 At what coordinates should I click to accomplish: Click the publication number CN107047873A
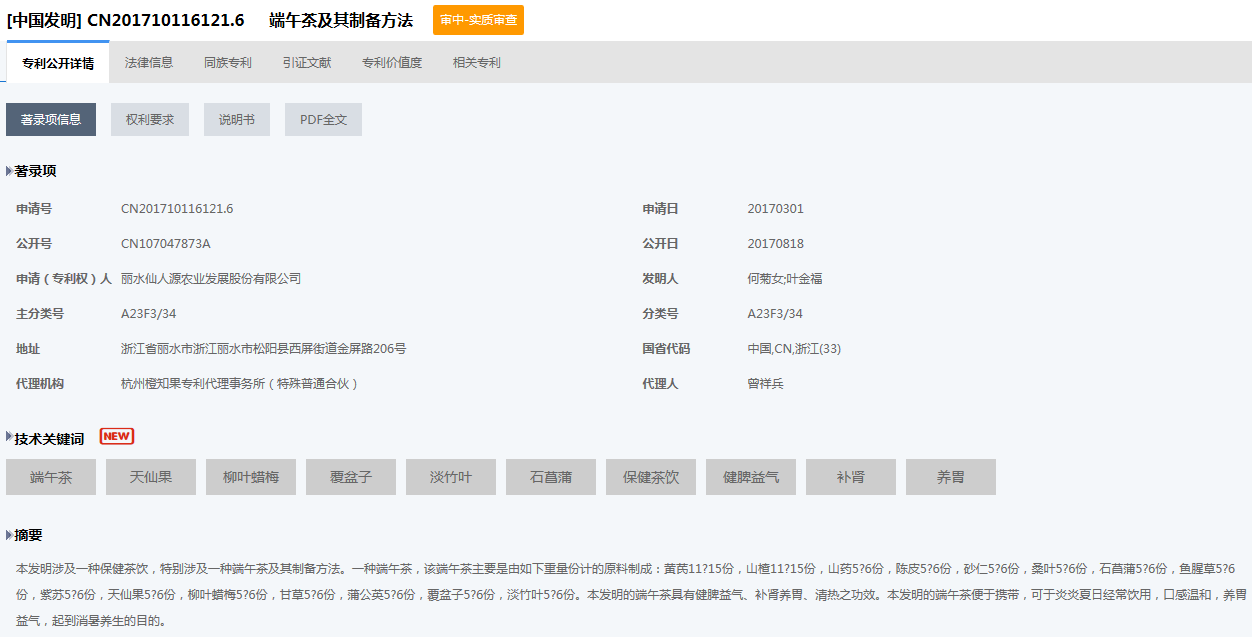166,244
